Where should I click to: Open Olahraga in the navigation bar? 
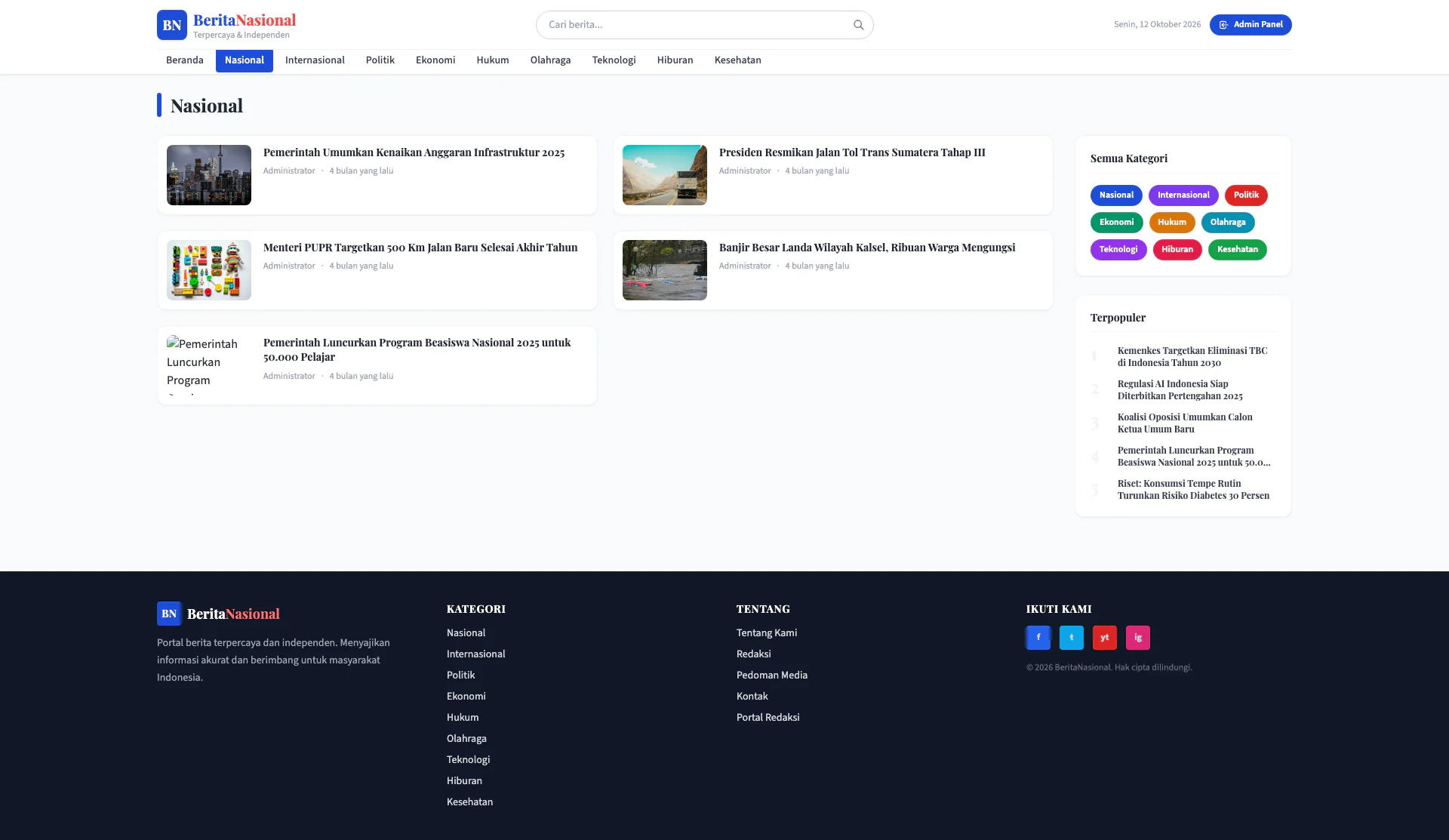(551, 60)
